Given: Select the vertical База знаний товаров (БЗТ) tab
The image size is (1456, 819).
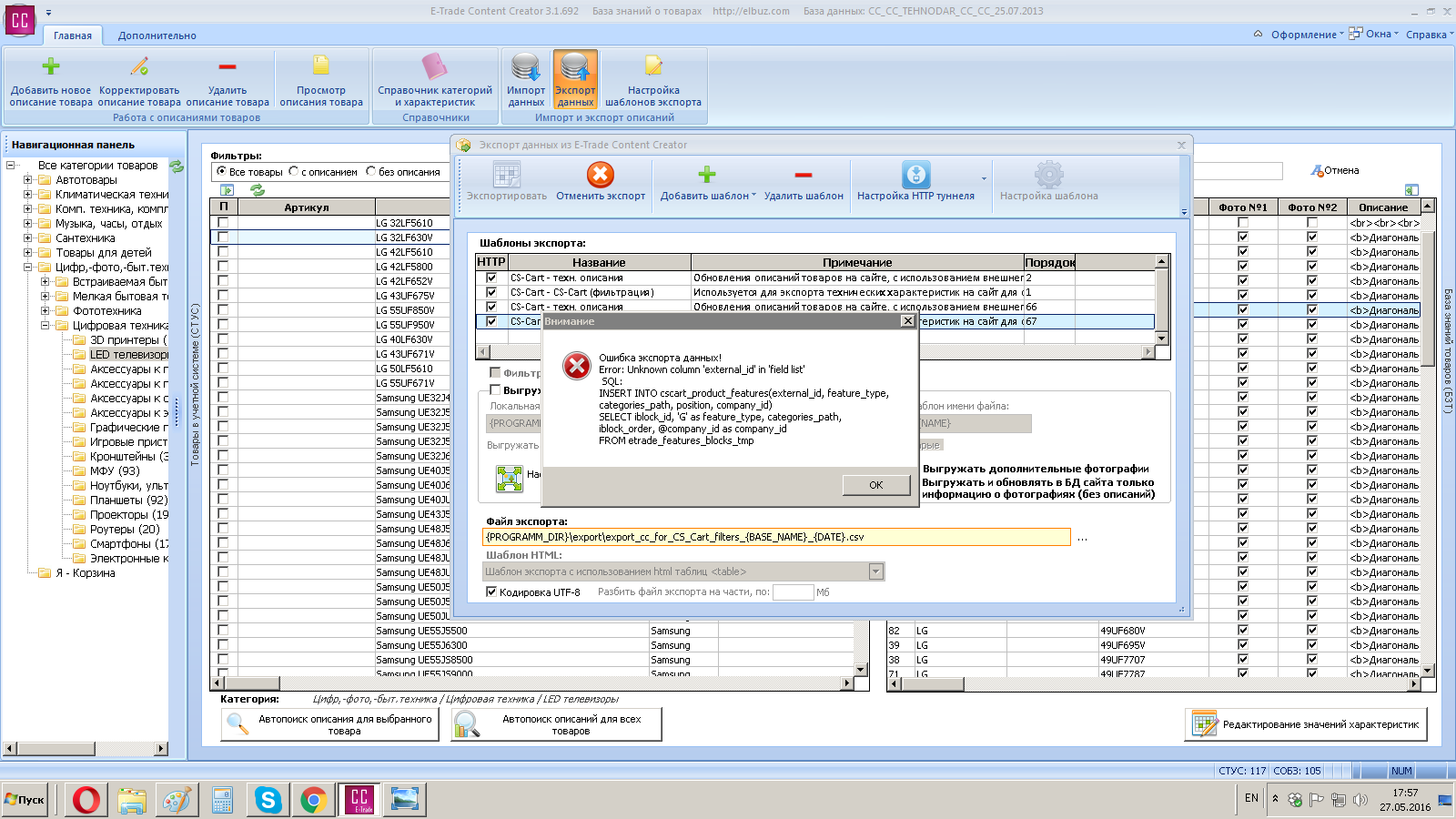Looking at the screenshot, I should tap(1448, 351).
